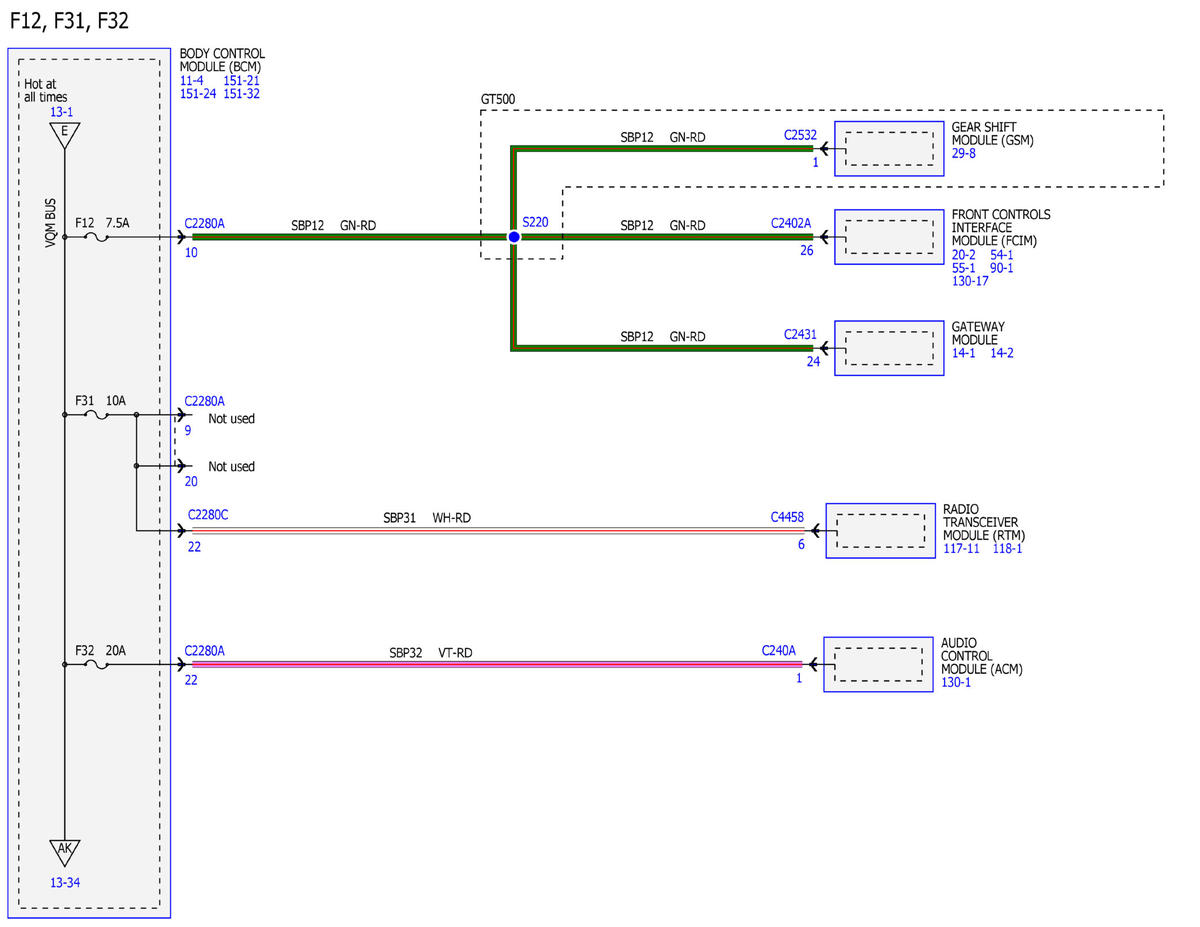1200x927 pixels.
Task: Click connector label C2532
Action: tap(801, 135)
